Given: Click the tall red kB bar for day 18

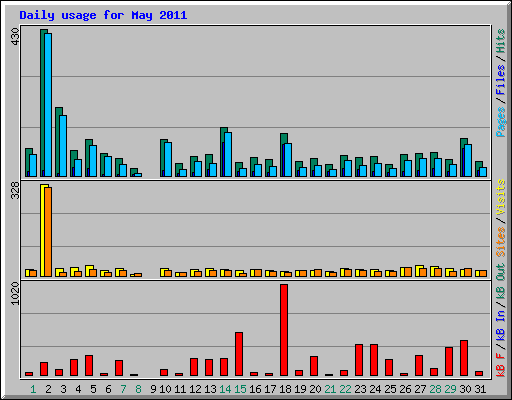Looking at the screenshot, I should click(x=284, y=330).
